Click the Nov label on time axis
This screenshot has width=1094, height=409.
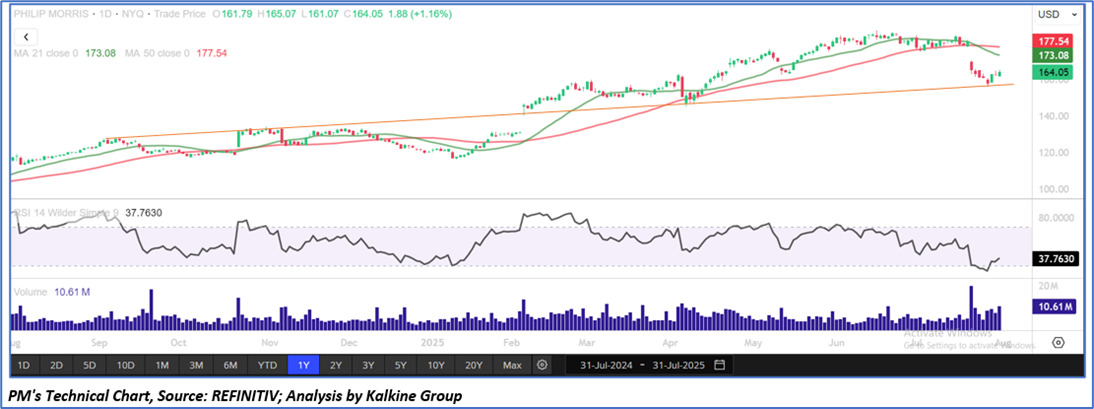click(269, 343)
